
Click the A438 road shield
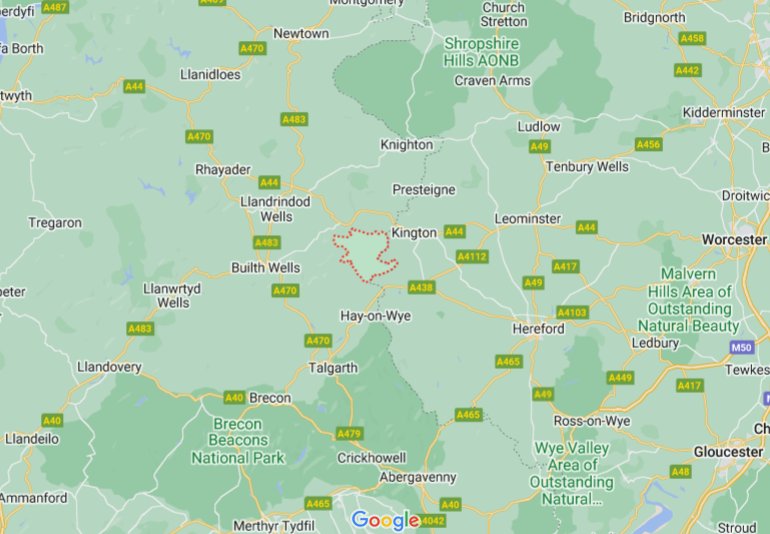click(421, 287)
